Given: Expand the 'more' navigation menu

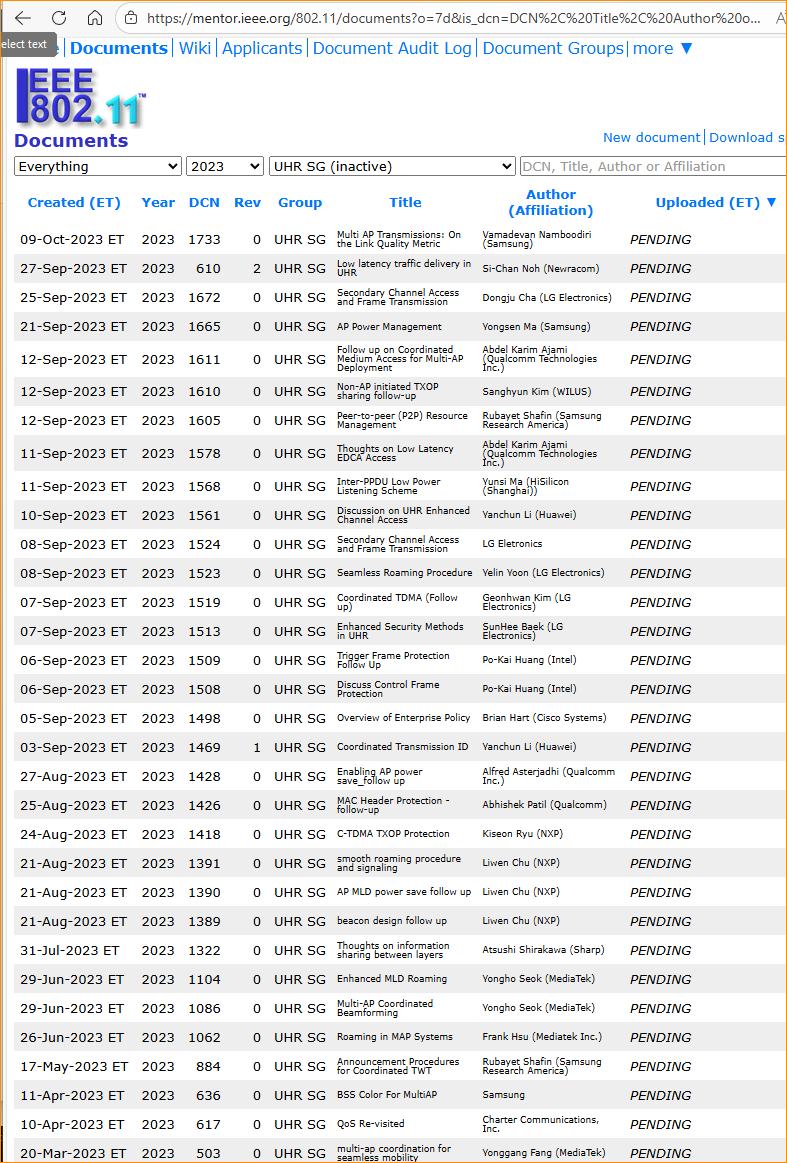Looking at the screenshot, I should point(663,48).
